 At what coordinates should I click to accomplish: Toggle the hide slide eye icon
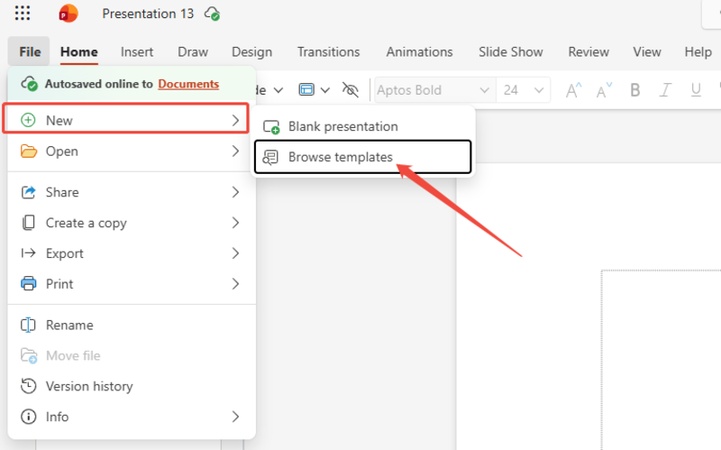pos(350,90)
